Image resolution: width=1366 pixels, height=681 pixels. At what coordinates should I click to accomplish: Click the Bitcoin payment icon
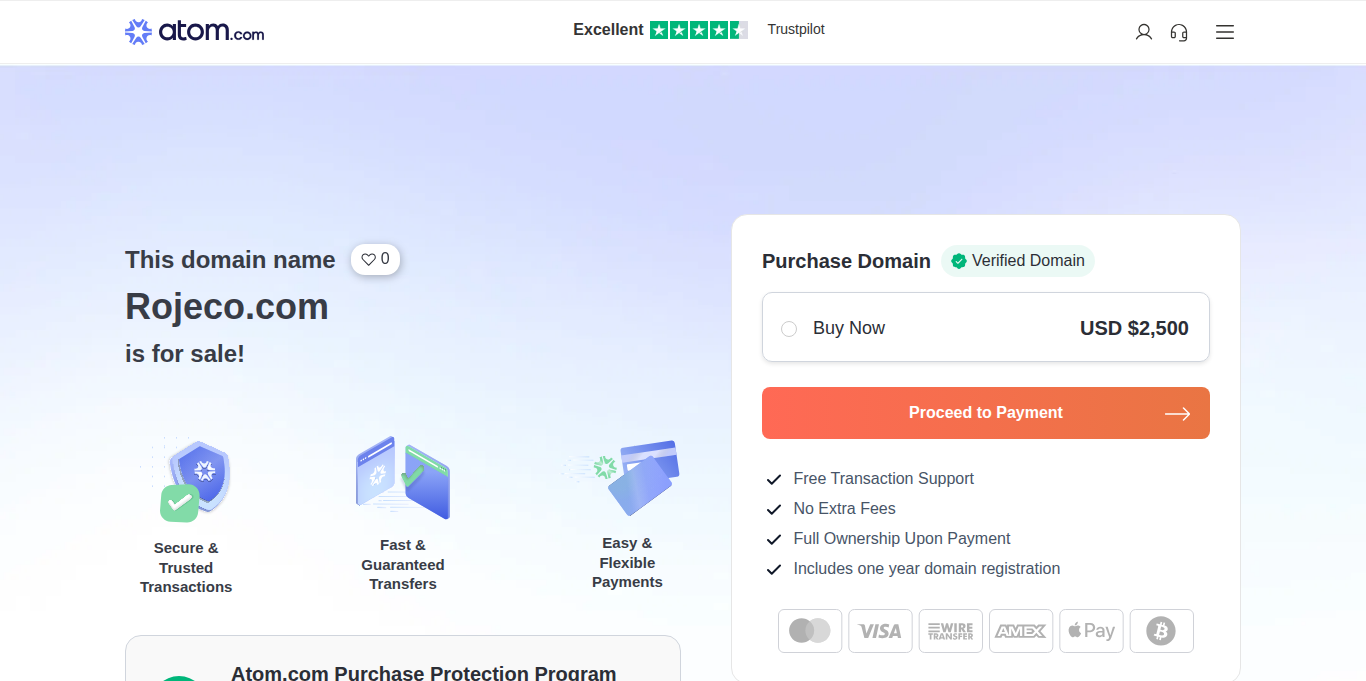[1161, 631]
